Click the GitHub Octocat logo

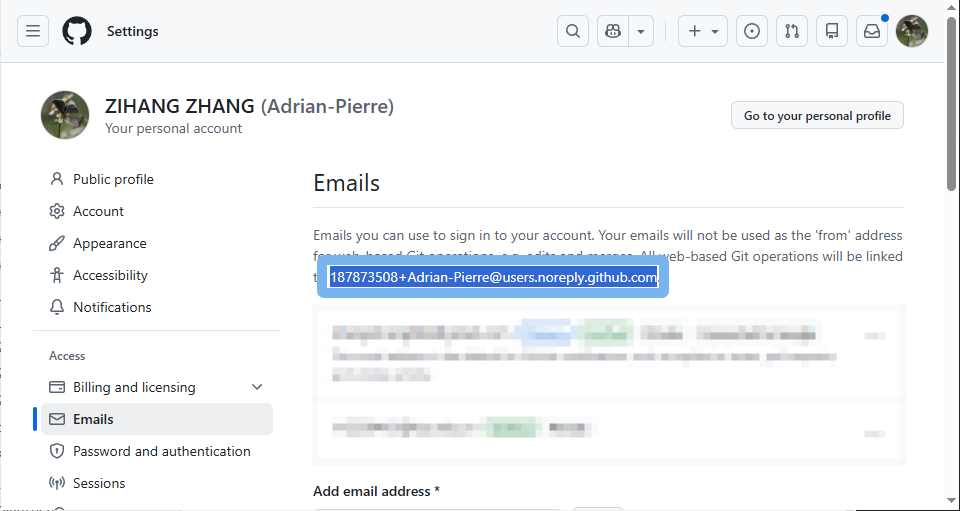pos(77,31)
